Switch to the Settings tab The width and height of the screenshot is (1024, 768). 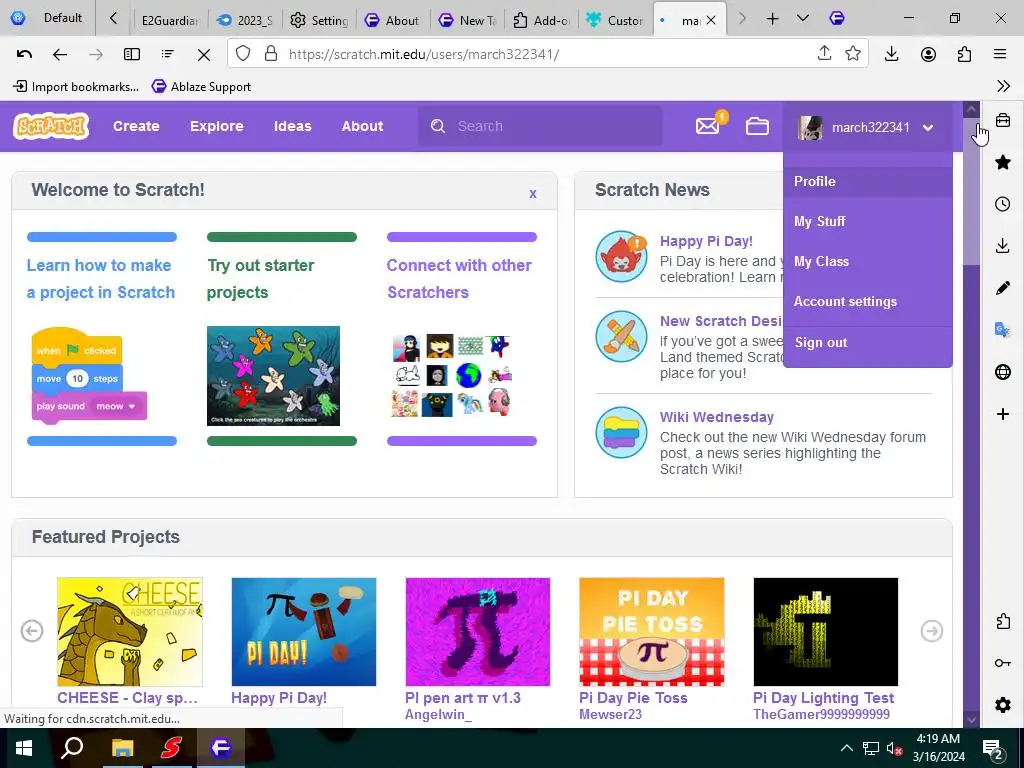click(x=319, y=20)
